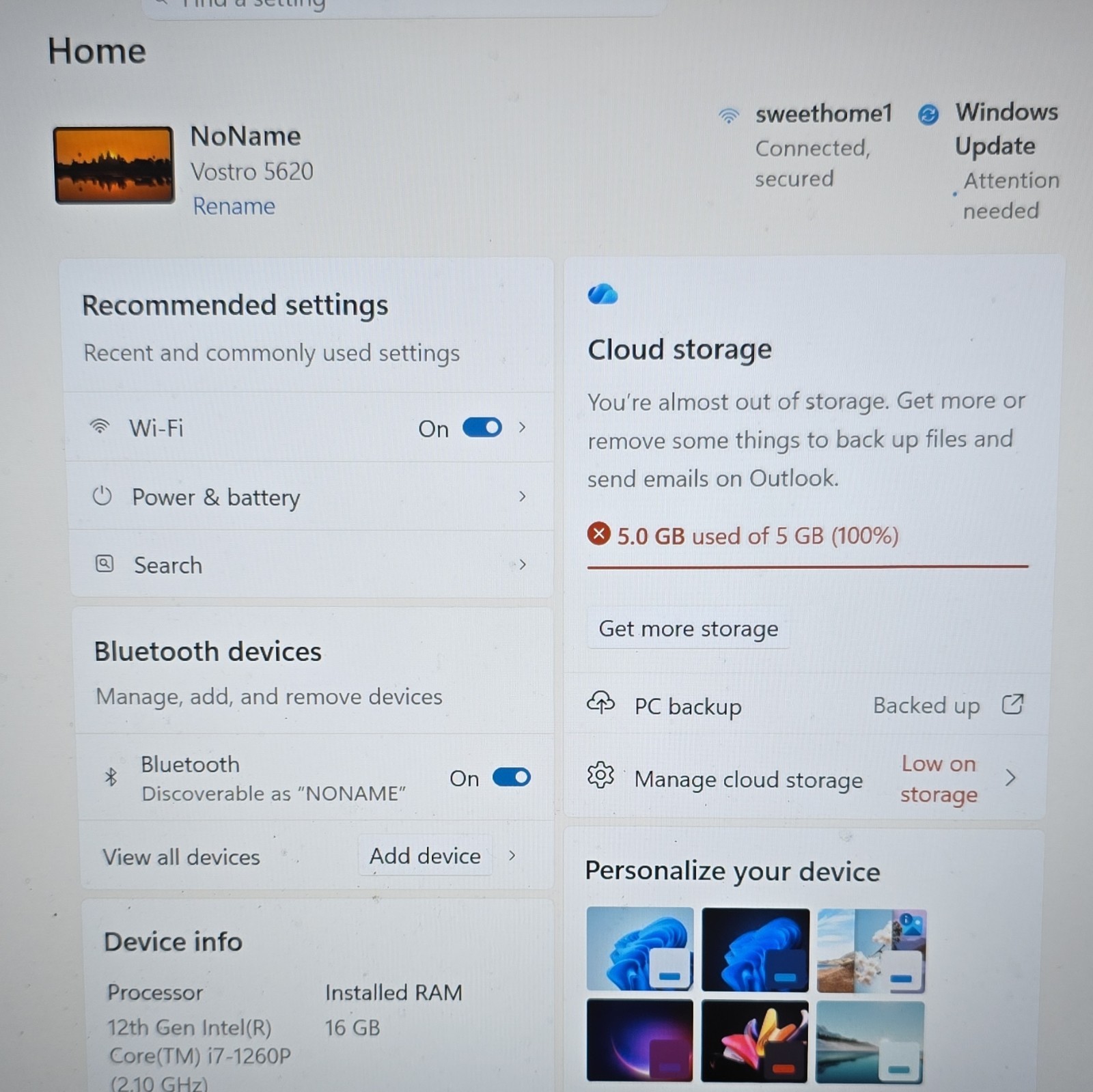Click the sunset desktop wallpaper thumbnail

(113, 165)
